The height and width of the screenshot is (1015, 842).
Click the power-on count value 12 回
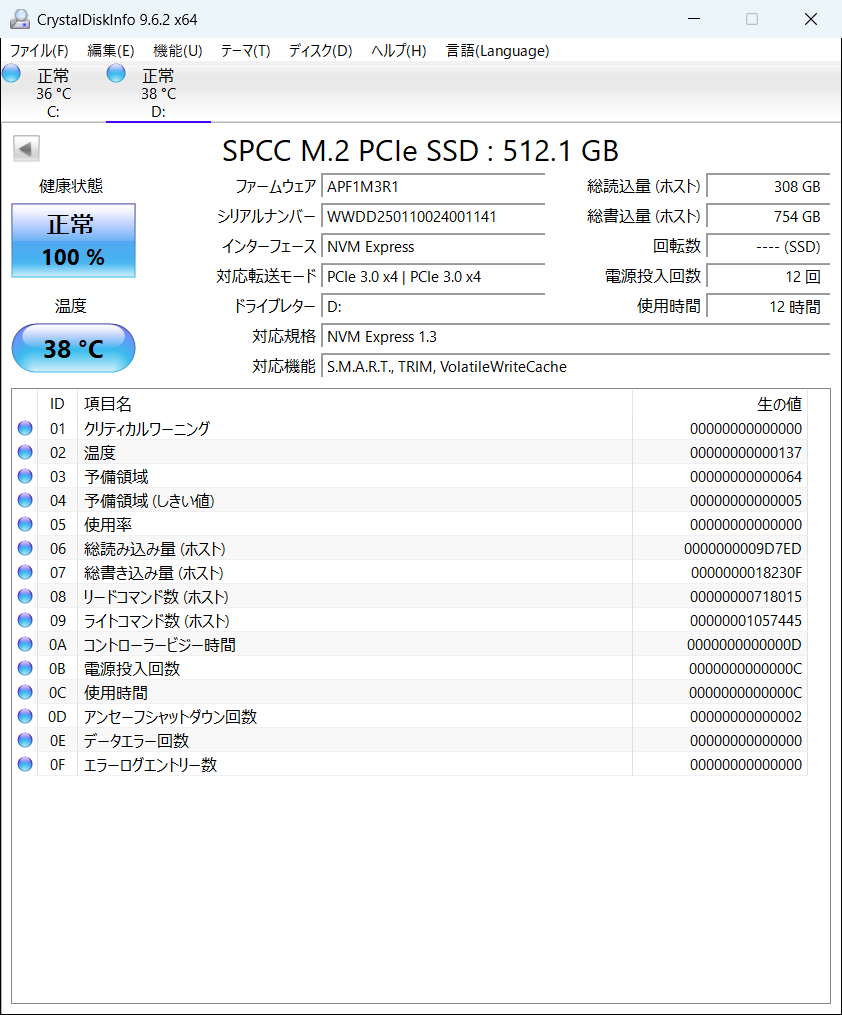(768, 276)
